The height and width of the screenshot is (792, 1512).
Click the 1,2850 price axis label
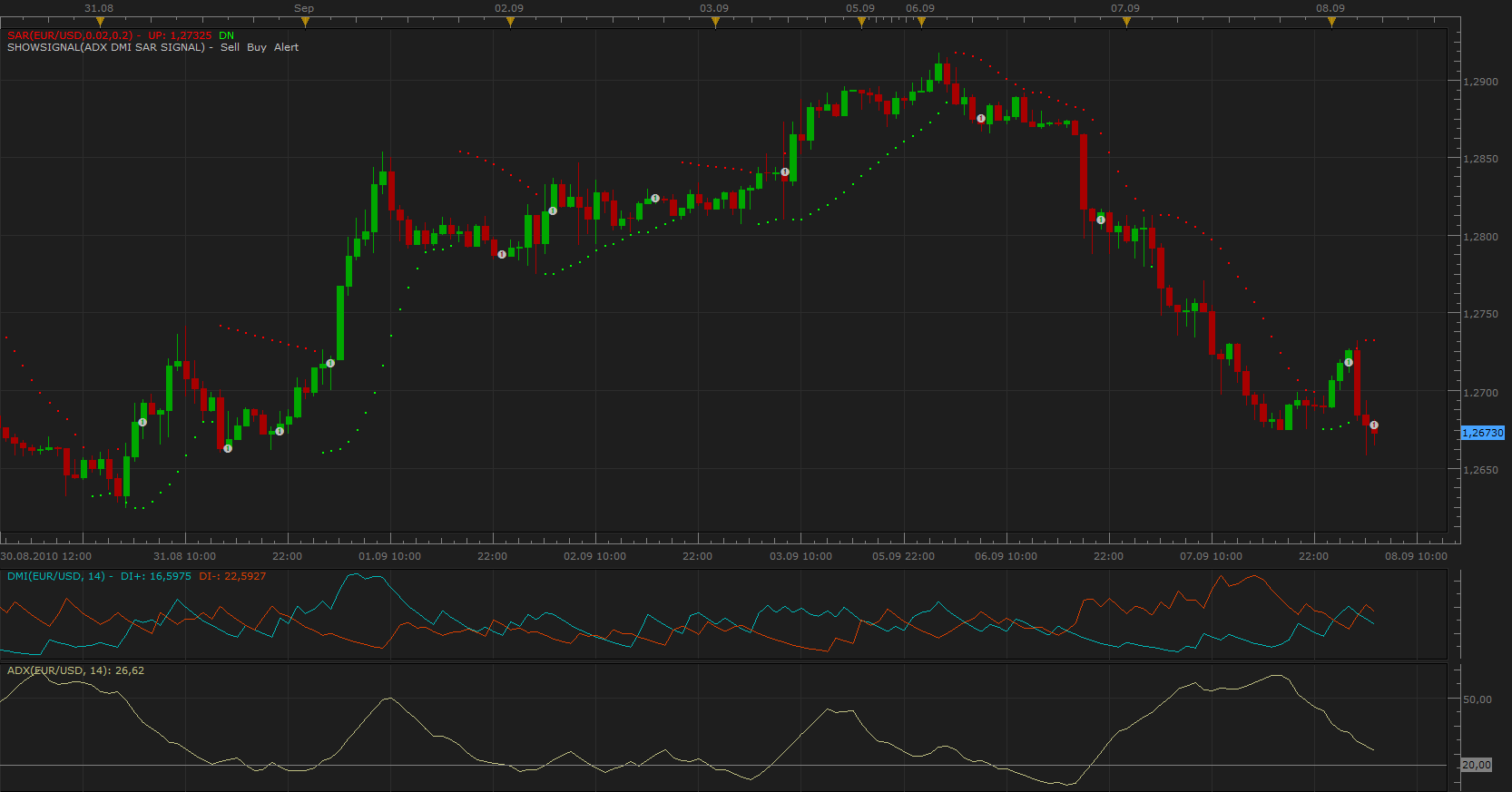coord(1481,159)
